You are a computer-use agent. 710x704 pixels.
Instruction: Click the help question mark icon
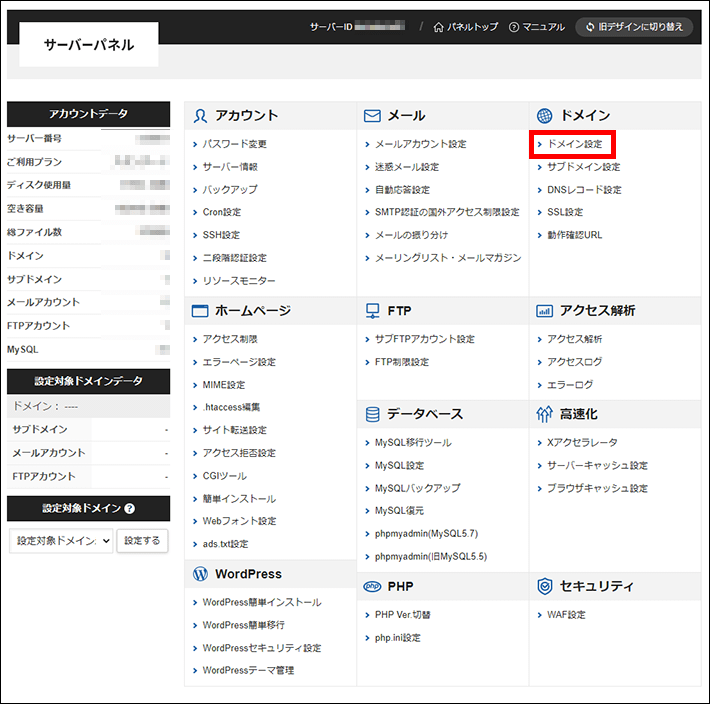pos(130,509)
